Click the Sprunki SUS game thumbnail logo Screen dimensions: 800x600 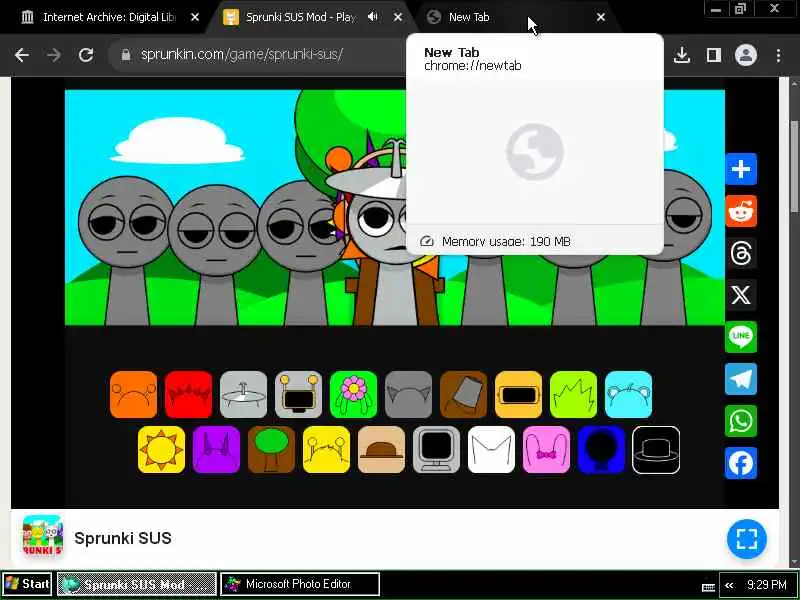point(42,535)
